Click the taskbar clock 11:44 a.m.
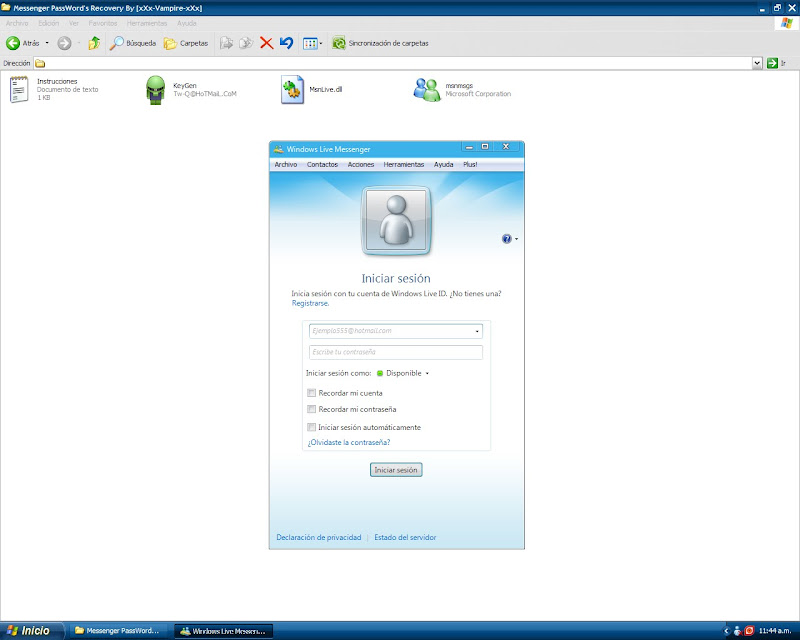 click(x=775, y=631)
